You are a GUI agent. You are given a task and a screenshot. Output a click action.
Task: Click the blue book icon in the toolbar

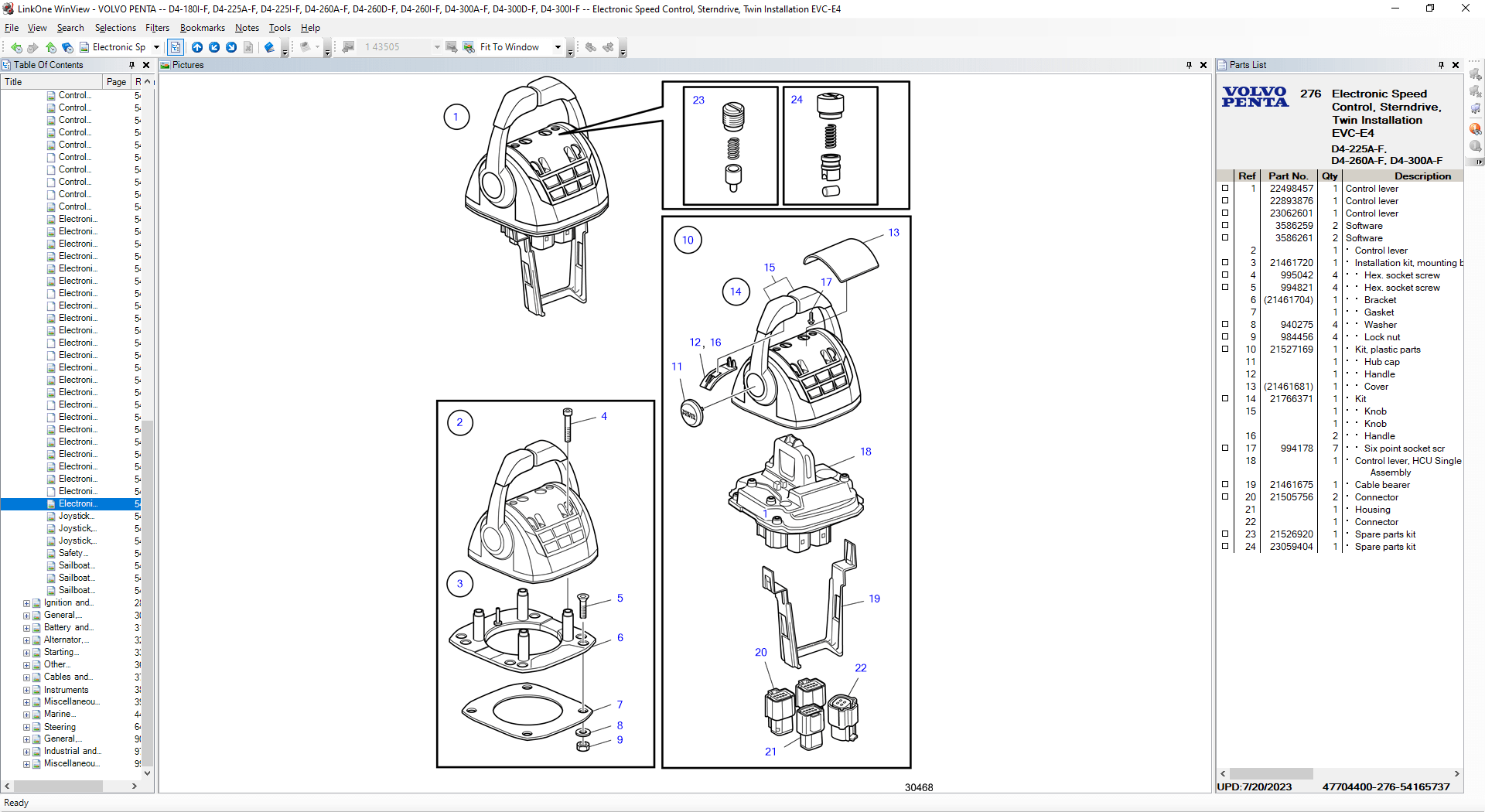tap(269, 47)
